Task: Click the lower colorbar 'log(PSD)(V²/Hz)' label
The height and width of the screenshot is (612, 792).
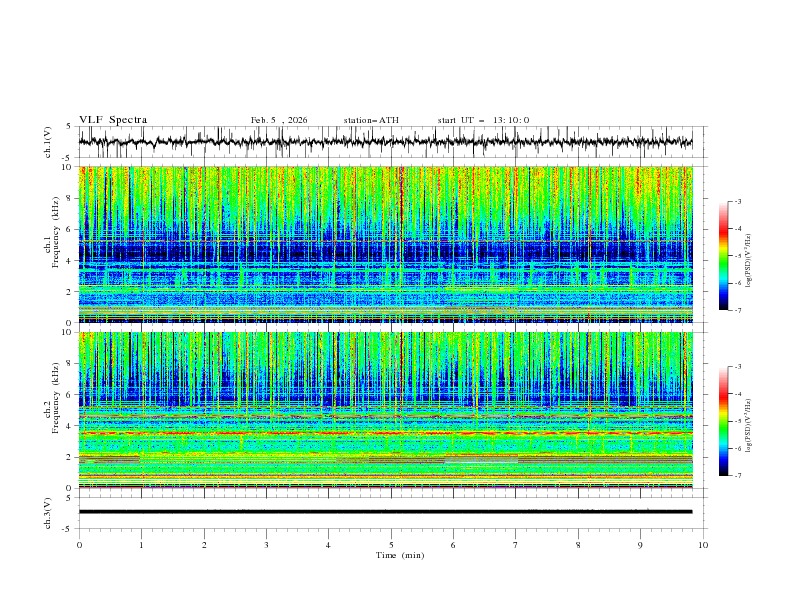Action: 748,426
